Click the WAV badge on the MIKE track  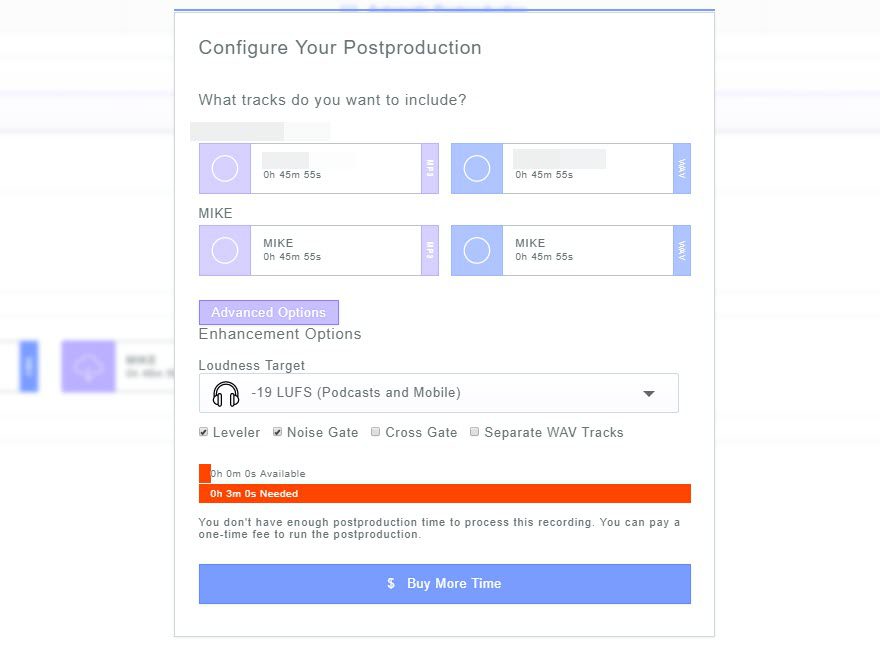684,250
